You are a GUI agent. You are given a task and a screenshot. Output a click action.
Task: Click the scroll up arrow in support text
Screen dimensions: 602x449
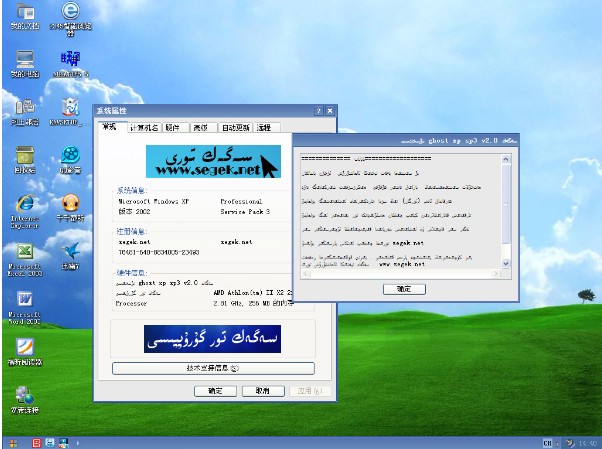[506, 159]
